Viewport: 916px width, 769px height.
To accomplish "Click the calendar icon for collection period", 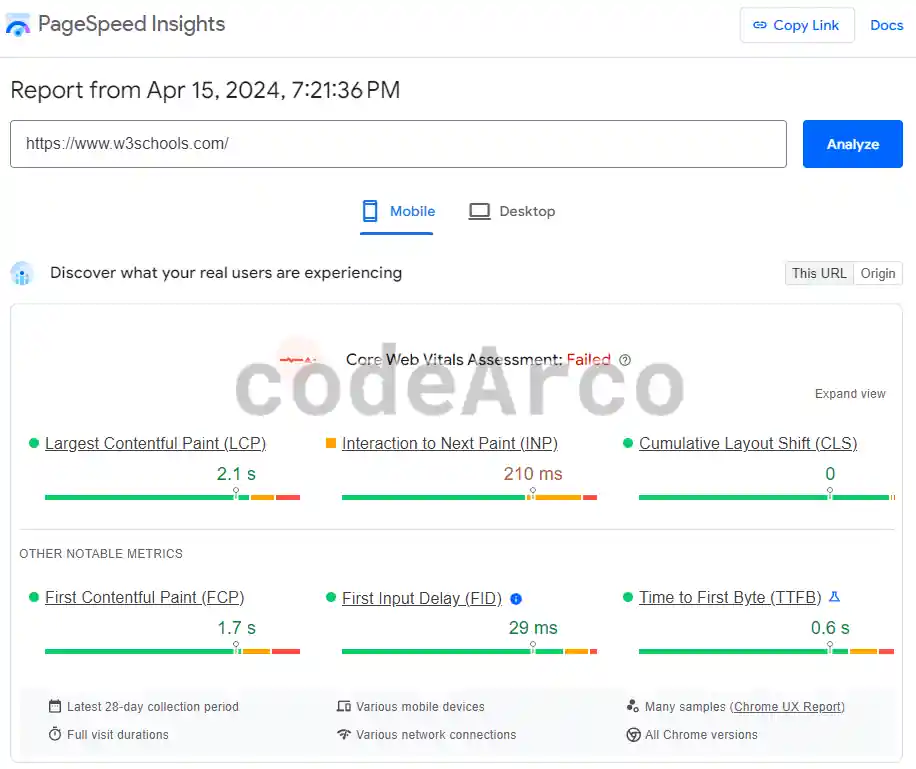I will pyautogui.click(x=55, y=706).
